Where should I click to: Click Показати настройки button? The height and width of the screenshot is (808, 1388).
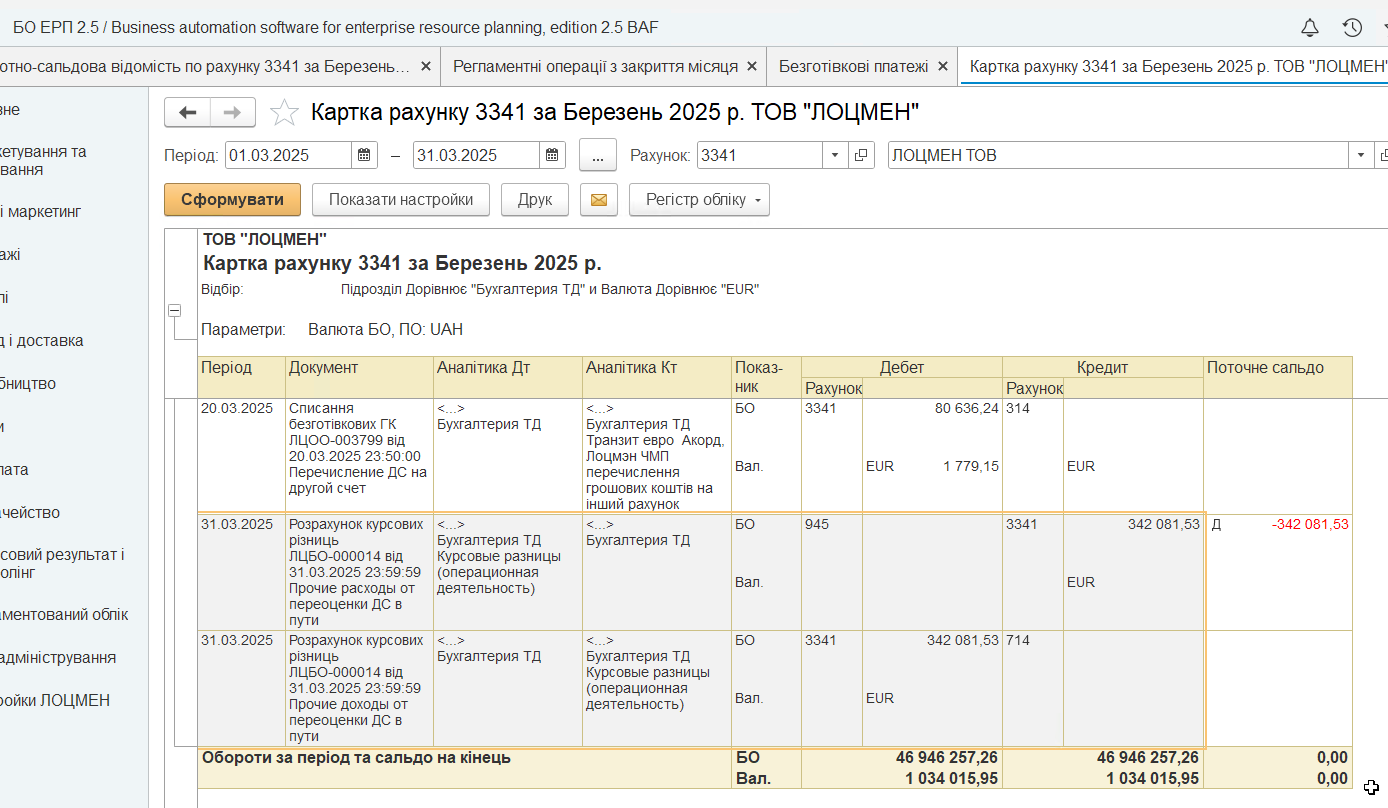(401, 200)
